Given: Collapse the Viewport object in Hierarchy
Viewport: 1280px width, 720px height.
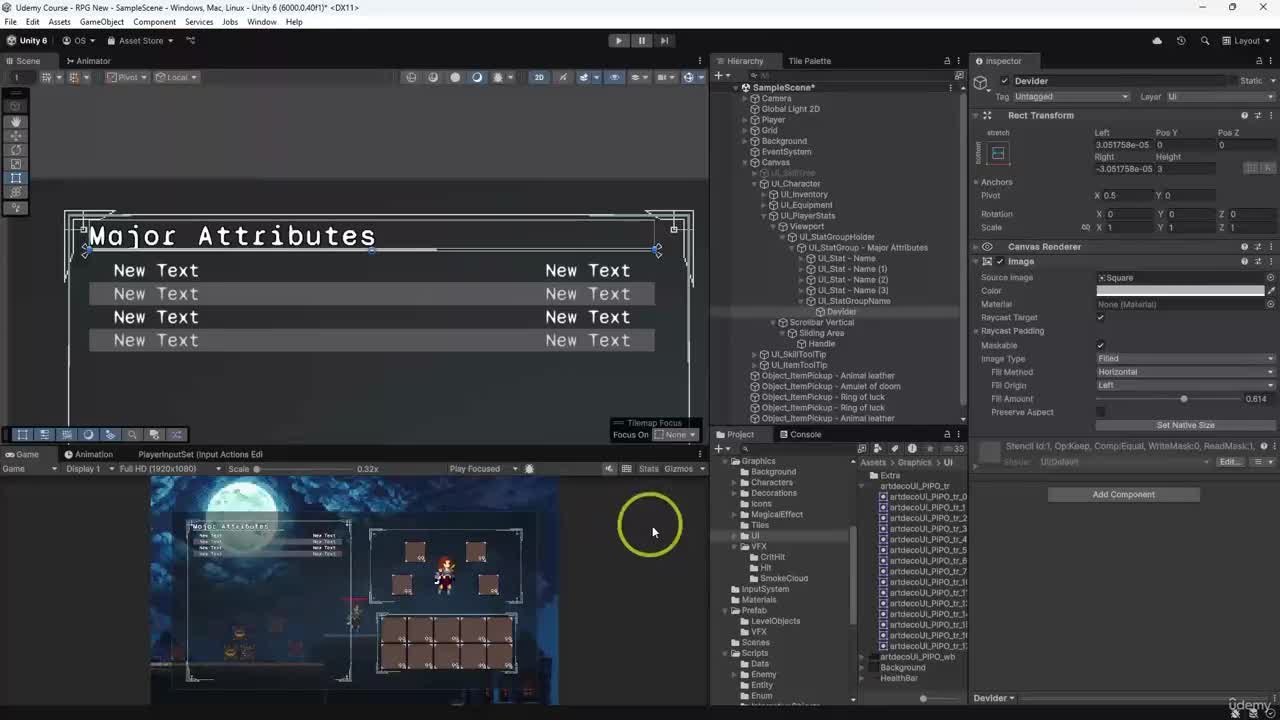Looking at the screenshot, I should click(x=774, y=226).
